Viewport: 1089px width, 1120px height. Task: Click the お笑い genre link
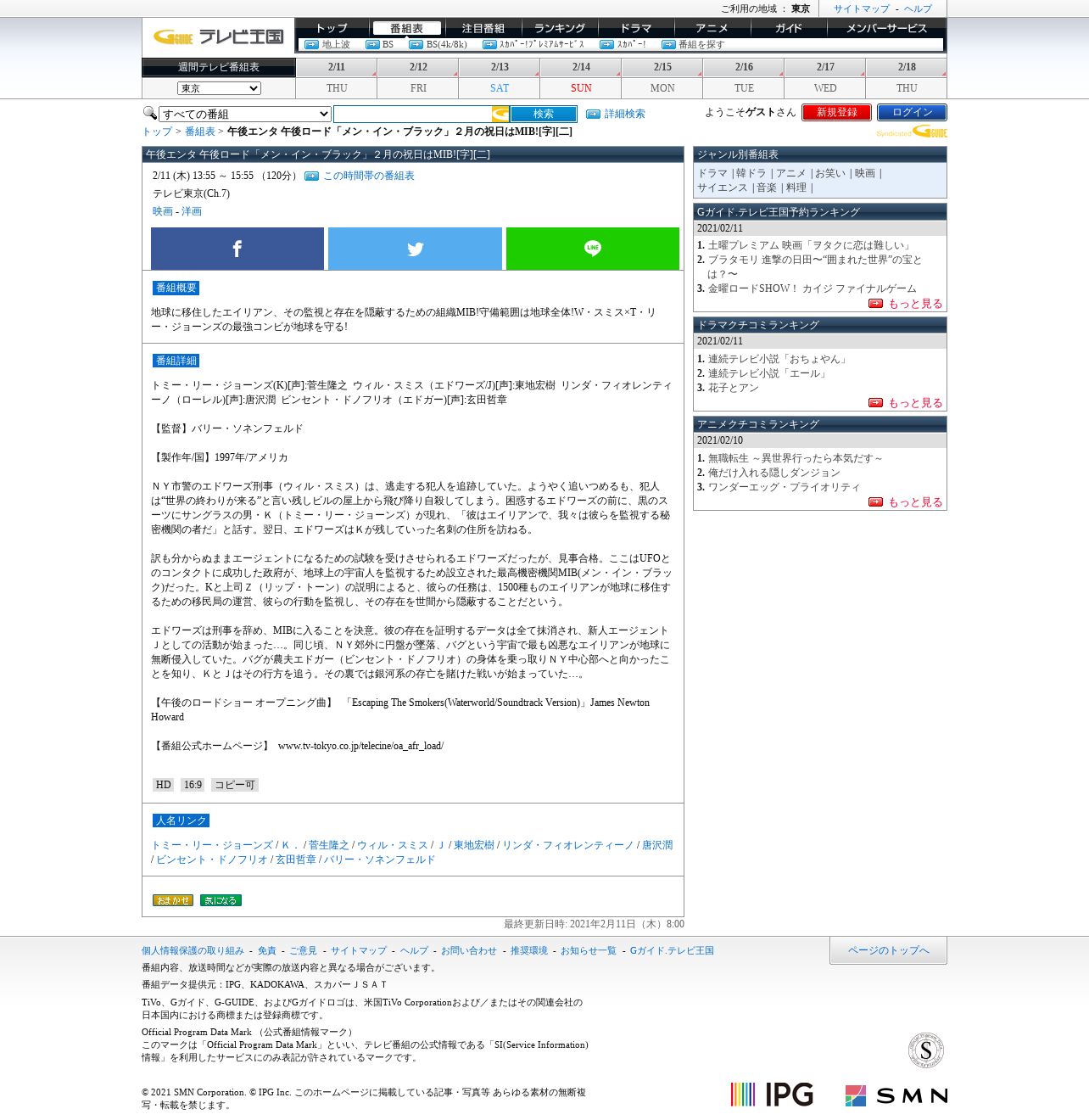(x=830, y=173)
